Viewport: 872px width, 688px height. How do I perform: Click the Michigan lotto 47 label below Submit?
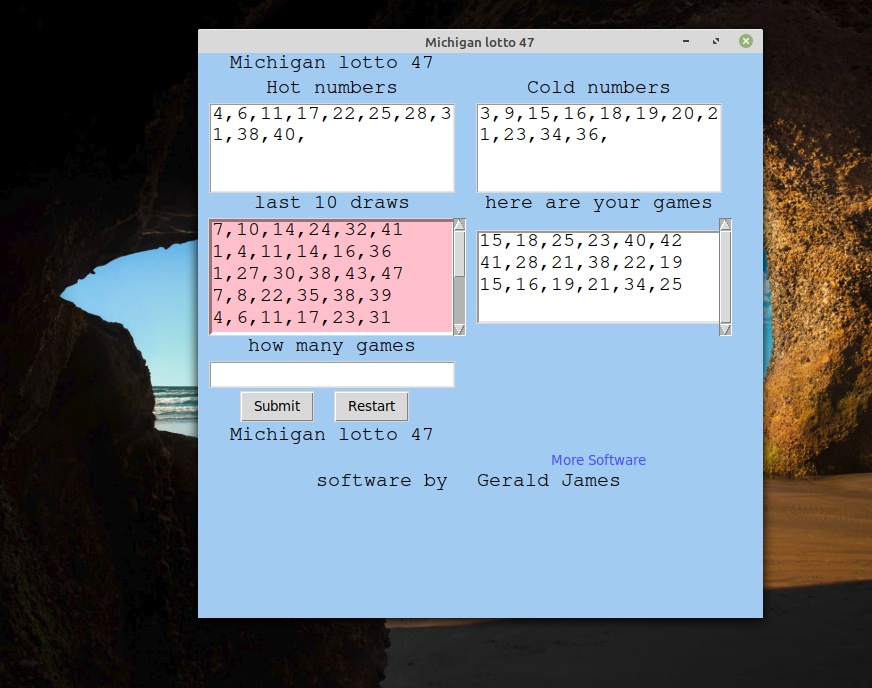coord(331,434)
